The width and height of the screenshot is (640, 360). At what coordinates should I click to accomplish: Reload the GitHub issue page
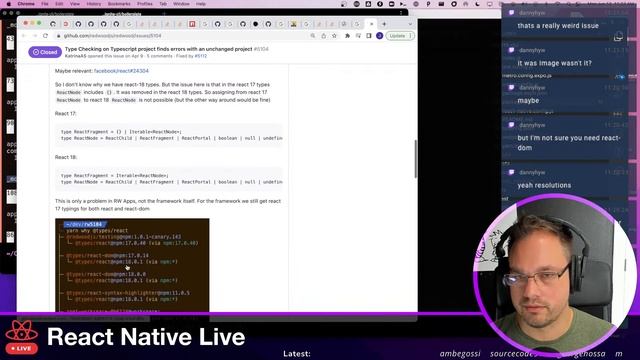coord(45,36)
